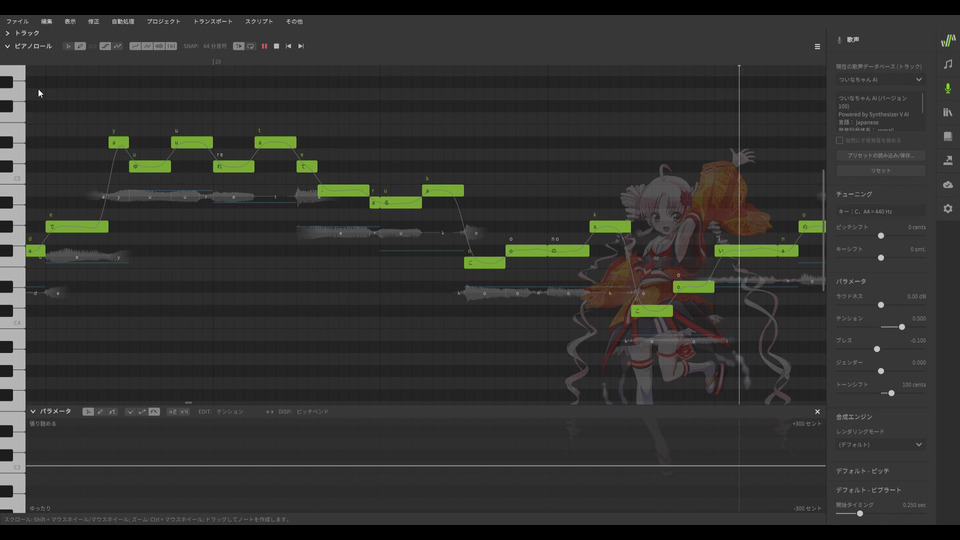960x540 pixels.
Task: Open the ファイル menu
Action: [18, 21]
